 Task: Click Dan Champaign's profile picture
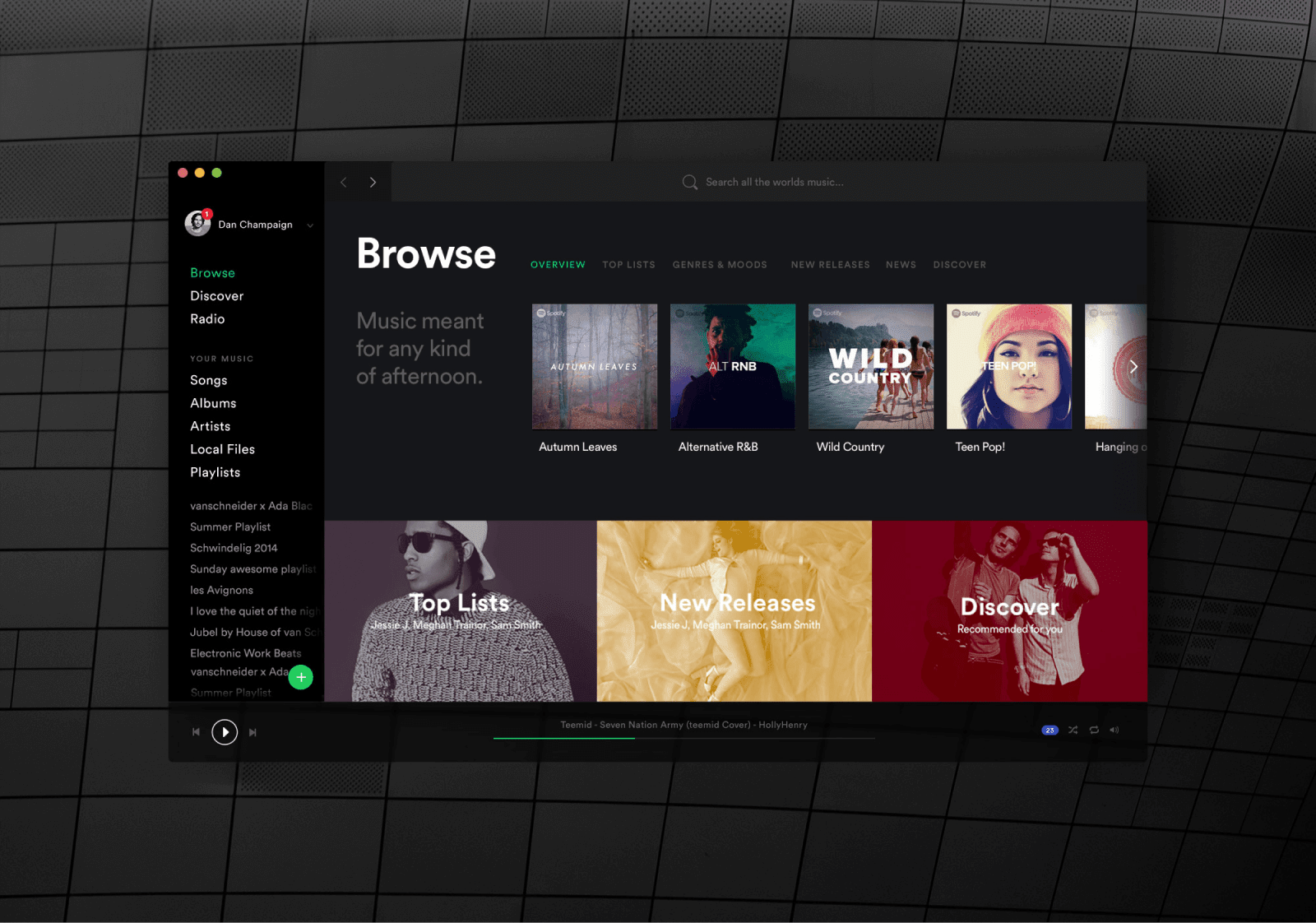197,224
